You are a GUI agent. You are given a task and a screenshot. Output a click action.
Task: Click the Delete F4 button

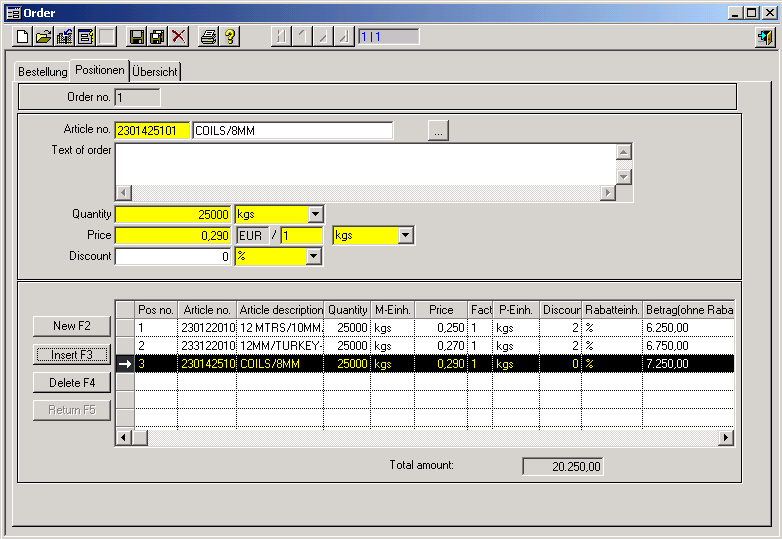coord(71,382)
